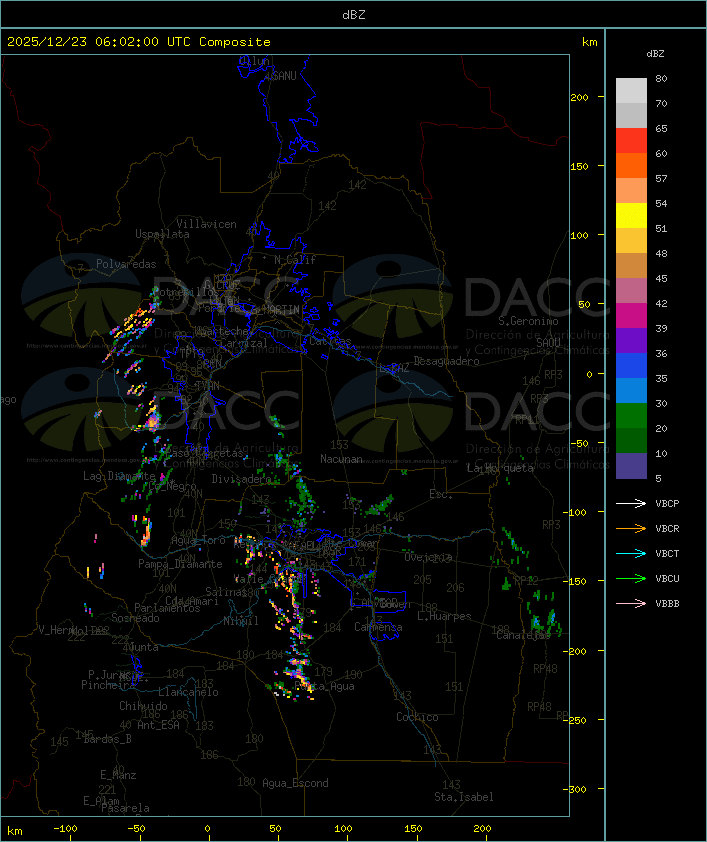This screenshot has height=842, width=707.
Task: Click the cyan VBCT arrow icon
Action: point(631,553)
